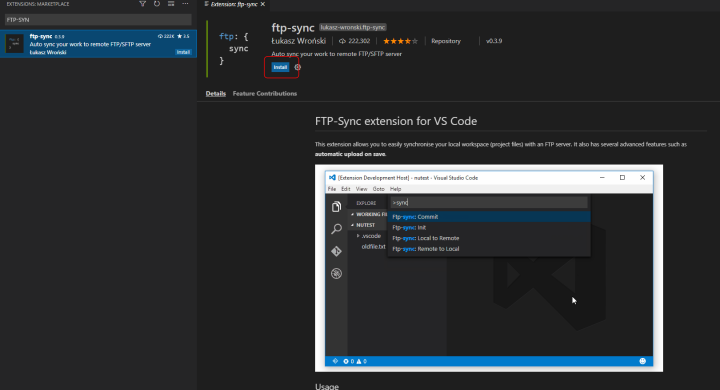Click the >sync command palette input in the demo image
The width and height of the screenshot is (720, 390).
click(x=489, y=203)
